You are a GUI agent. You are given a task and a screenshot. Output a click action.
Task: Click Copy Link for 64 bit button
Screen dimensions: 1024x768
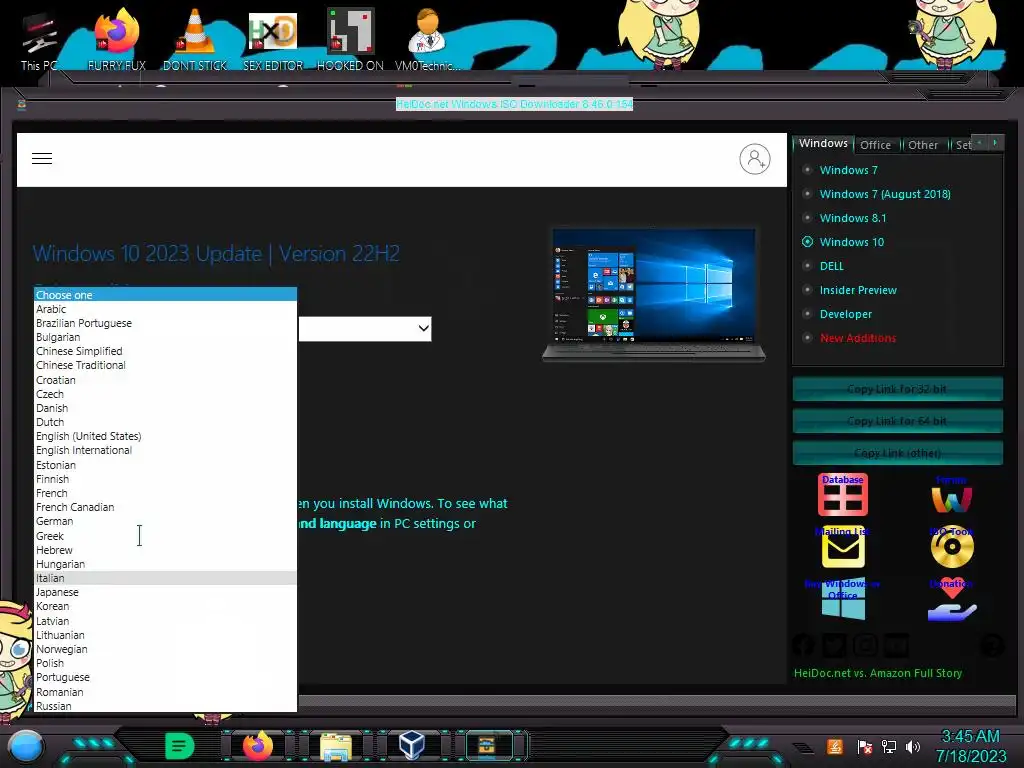point(897,421)
